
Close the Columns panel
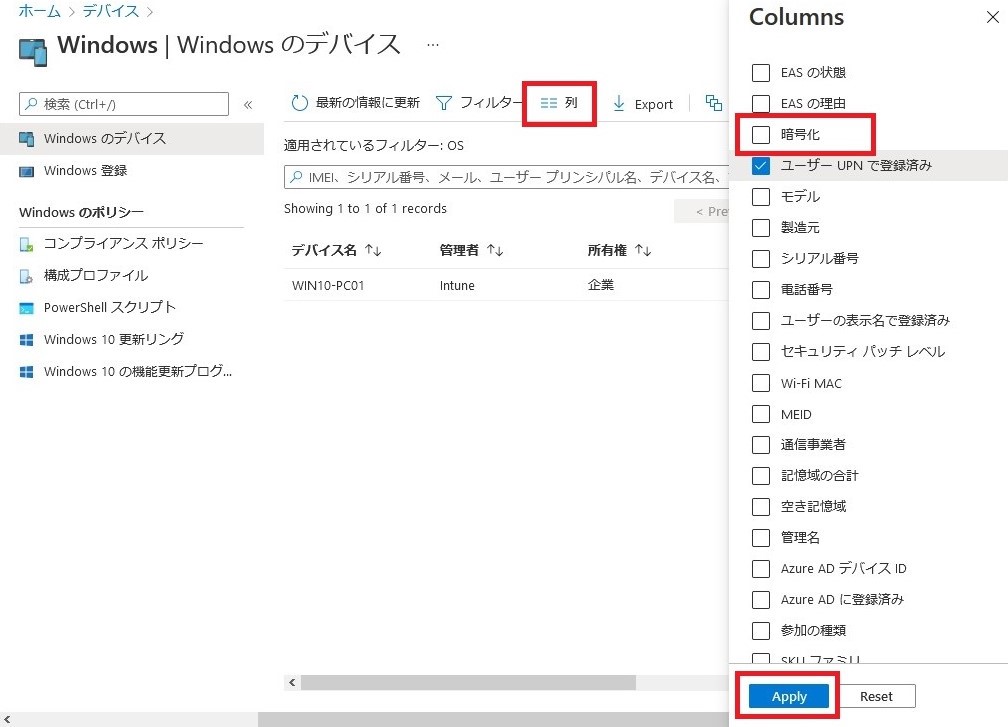coord(993,17)
